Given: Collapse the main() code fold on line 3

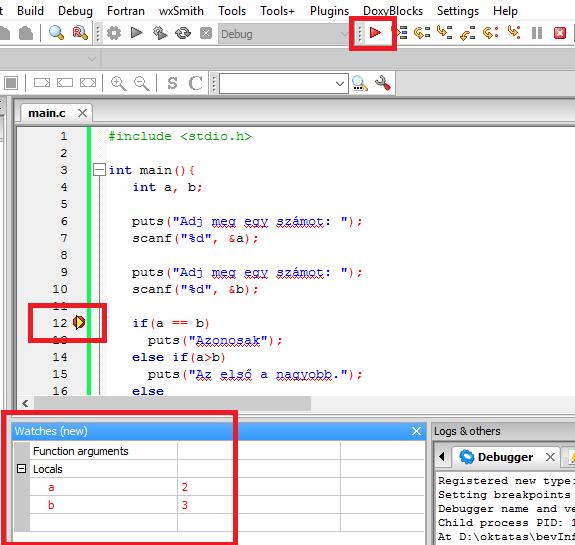Looking at the screenshot, I should [99, 170].
